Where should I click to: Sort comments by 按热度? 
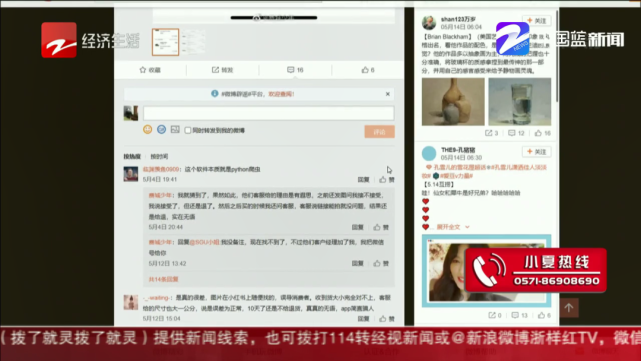tap(132, 157)
